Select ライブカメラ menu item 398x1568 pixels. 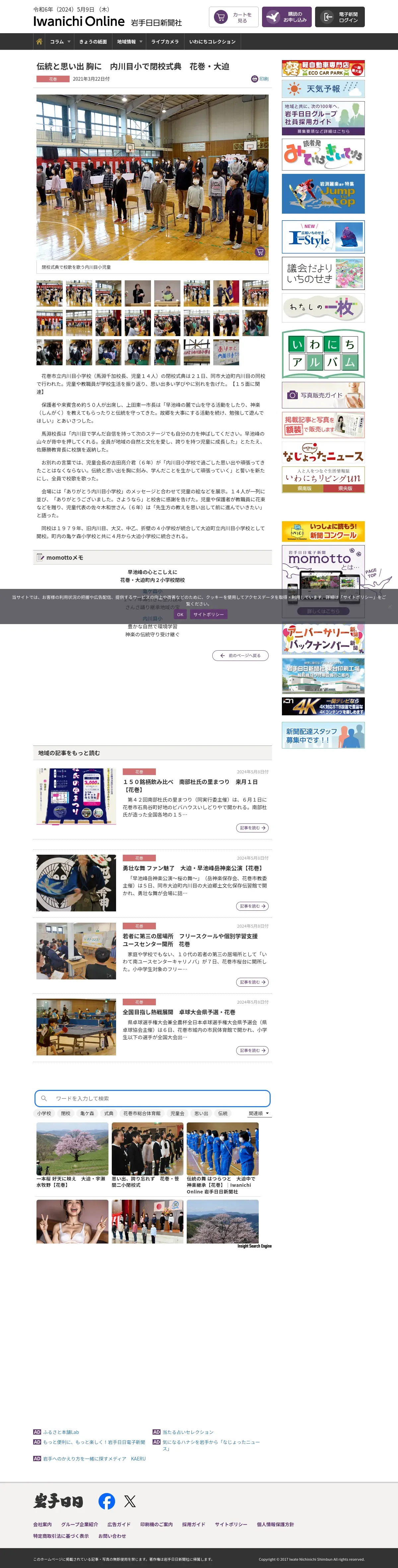165,41
